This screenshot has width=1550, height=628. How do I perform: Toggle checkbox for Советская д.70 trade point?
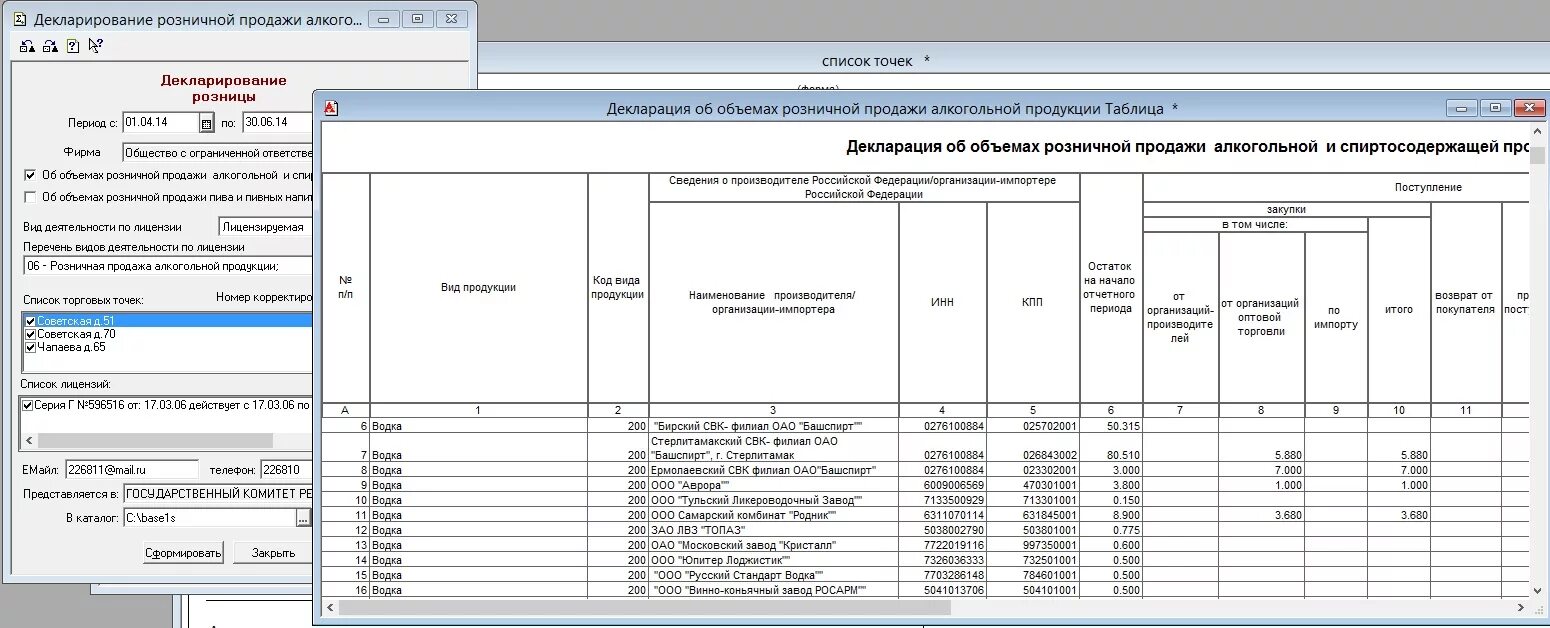click(x=31, y=334)
